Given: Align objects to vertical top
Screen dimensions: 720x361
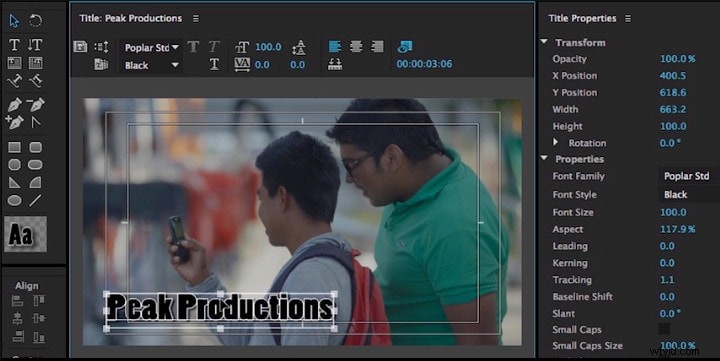Looking at the screenshot, I should coord(39,301).
